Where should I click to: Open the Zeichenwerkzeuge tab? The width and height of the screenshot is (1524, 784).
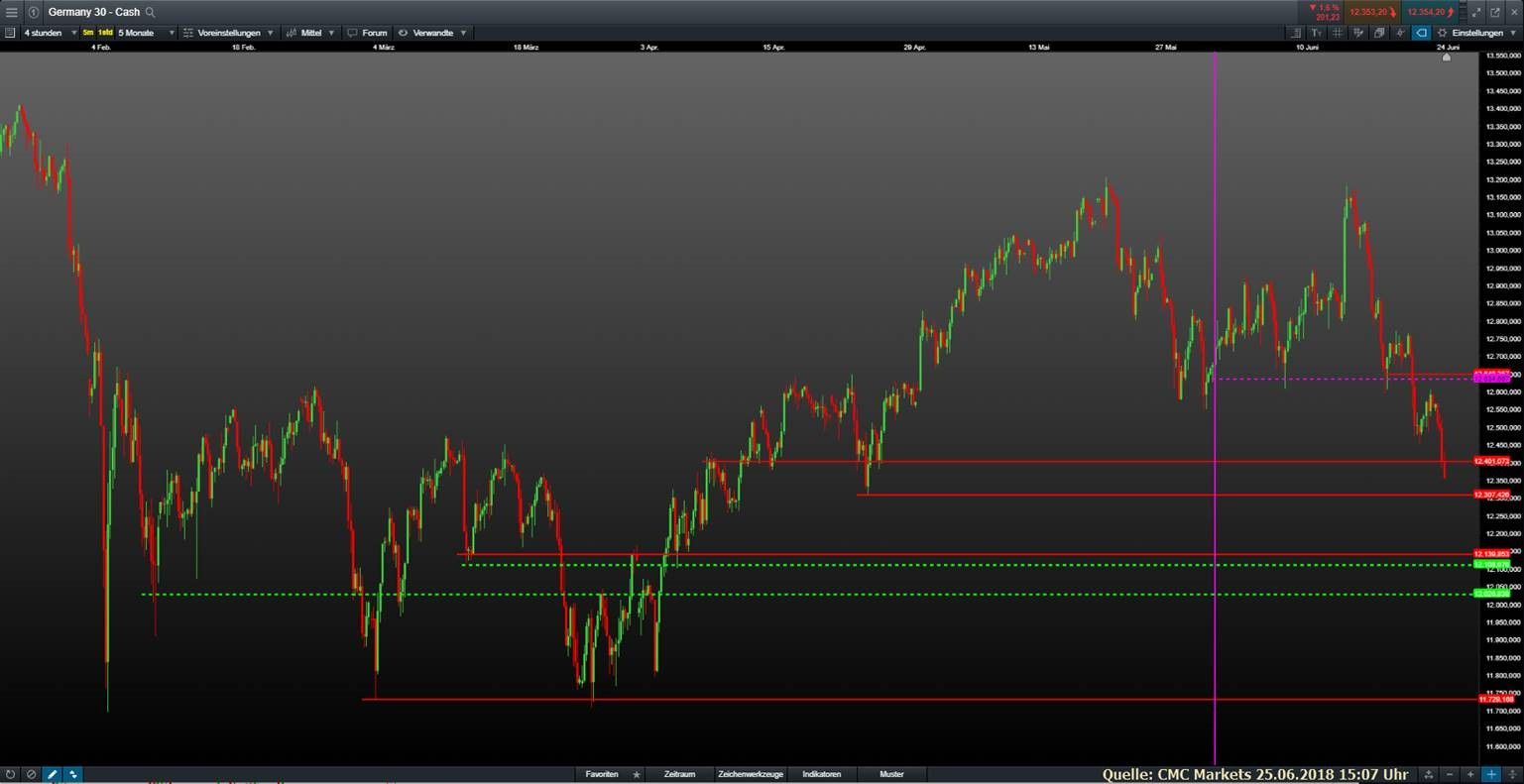pyautogui.click(x=751, y=774)
